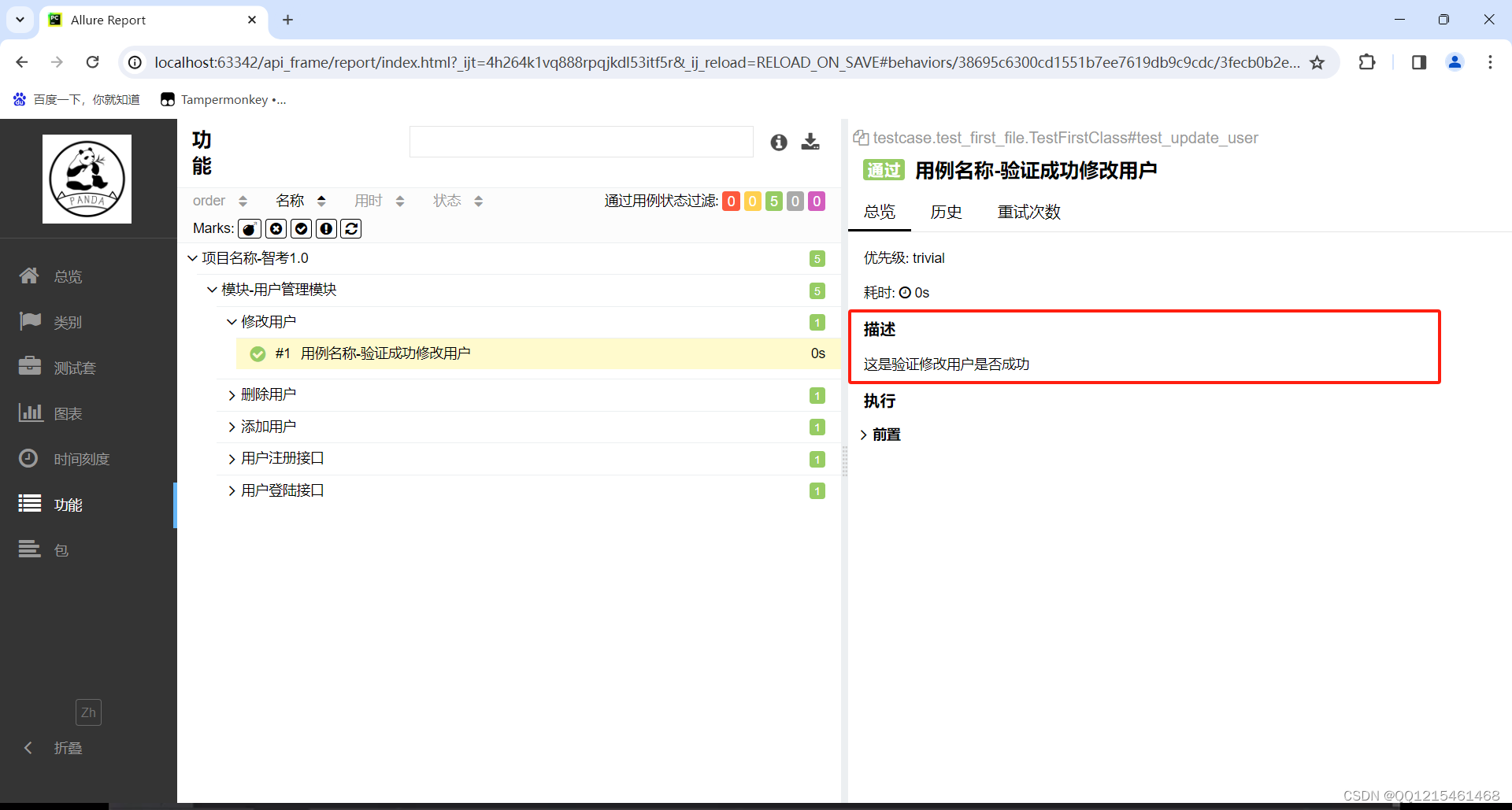Expand the 添加用户 node
This screenshot has height=810, width=1512.
(x=232, y=427)
